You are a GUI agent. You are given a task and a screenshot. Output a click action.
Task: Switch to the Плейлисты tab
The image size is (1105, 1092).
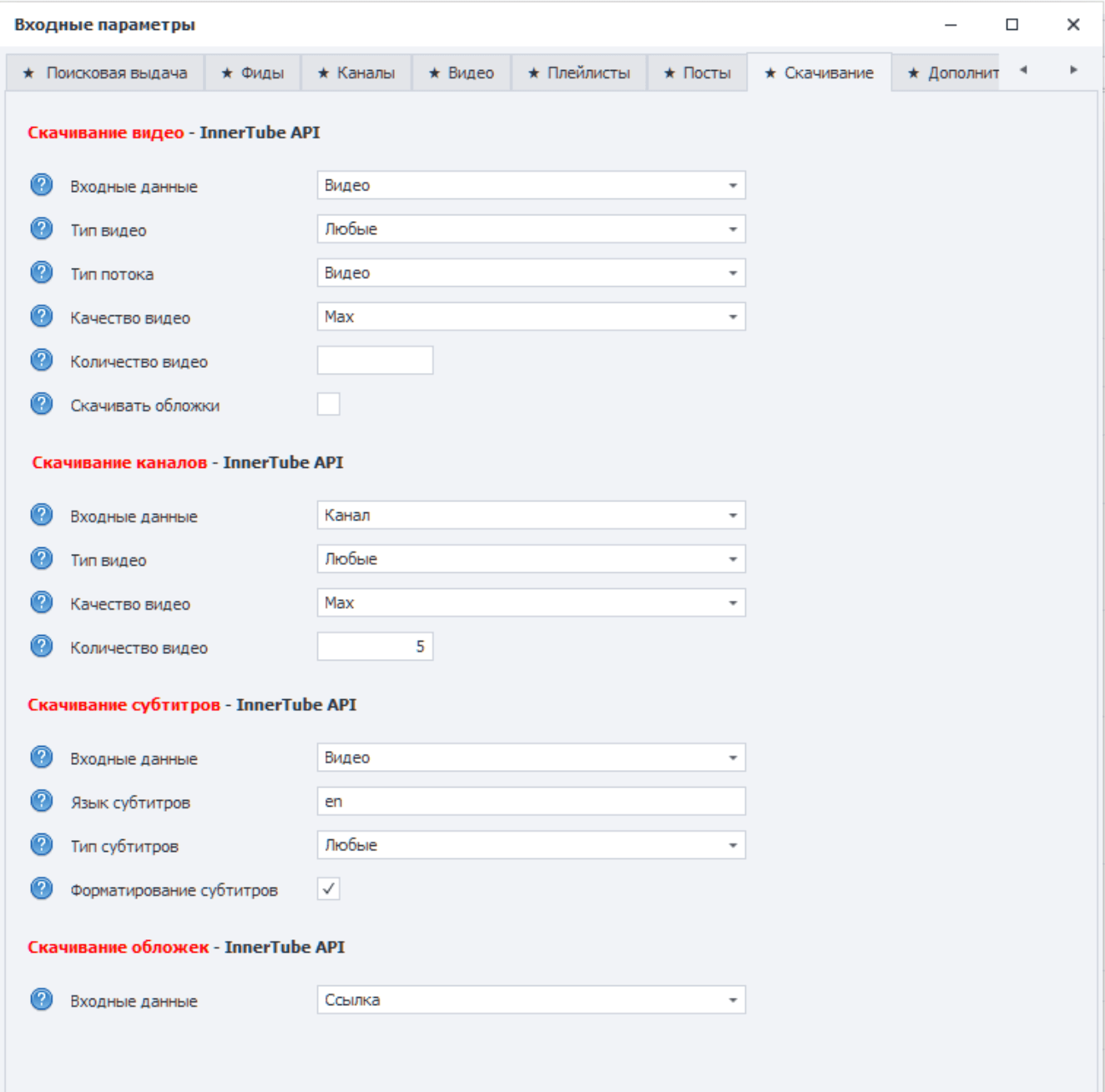click(x=579, y=73)
